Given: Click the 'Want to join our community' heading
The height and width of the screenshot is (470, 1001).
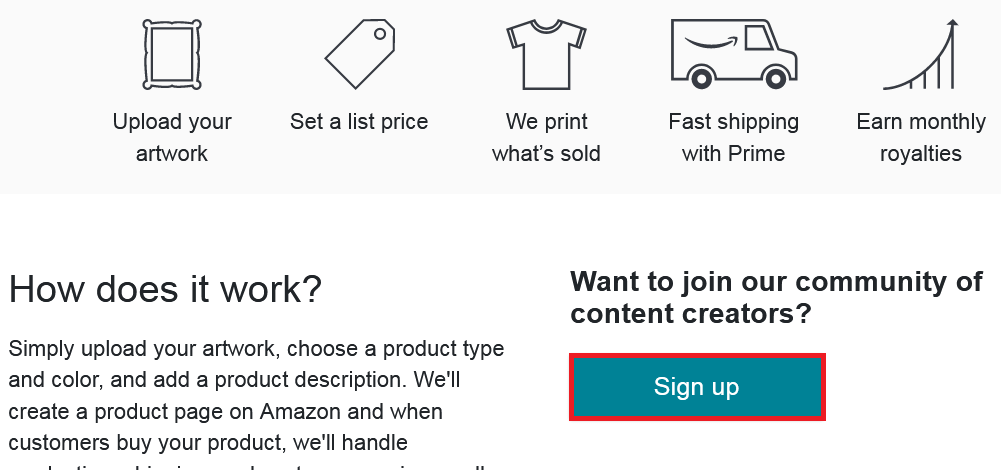Looking at the screenshot, I should click(776, 281).
